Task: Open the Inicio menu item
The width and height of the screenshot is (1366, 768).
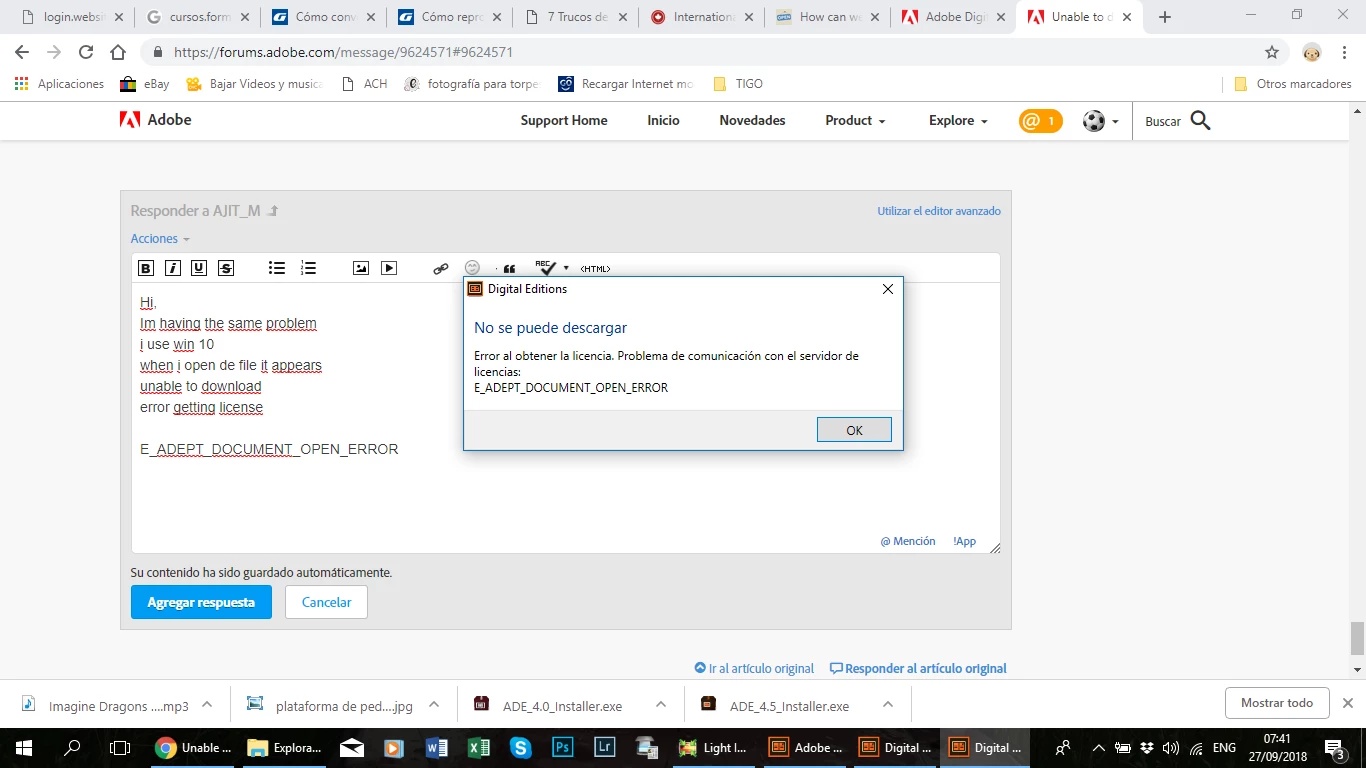Action: [663, 120]
